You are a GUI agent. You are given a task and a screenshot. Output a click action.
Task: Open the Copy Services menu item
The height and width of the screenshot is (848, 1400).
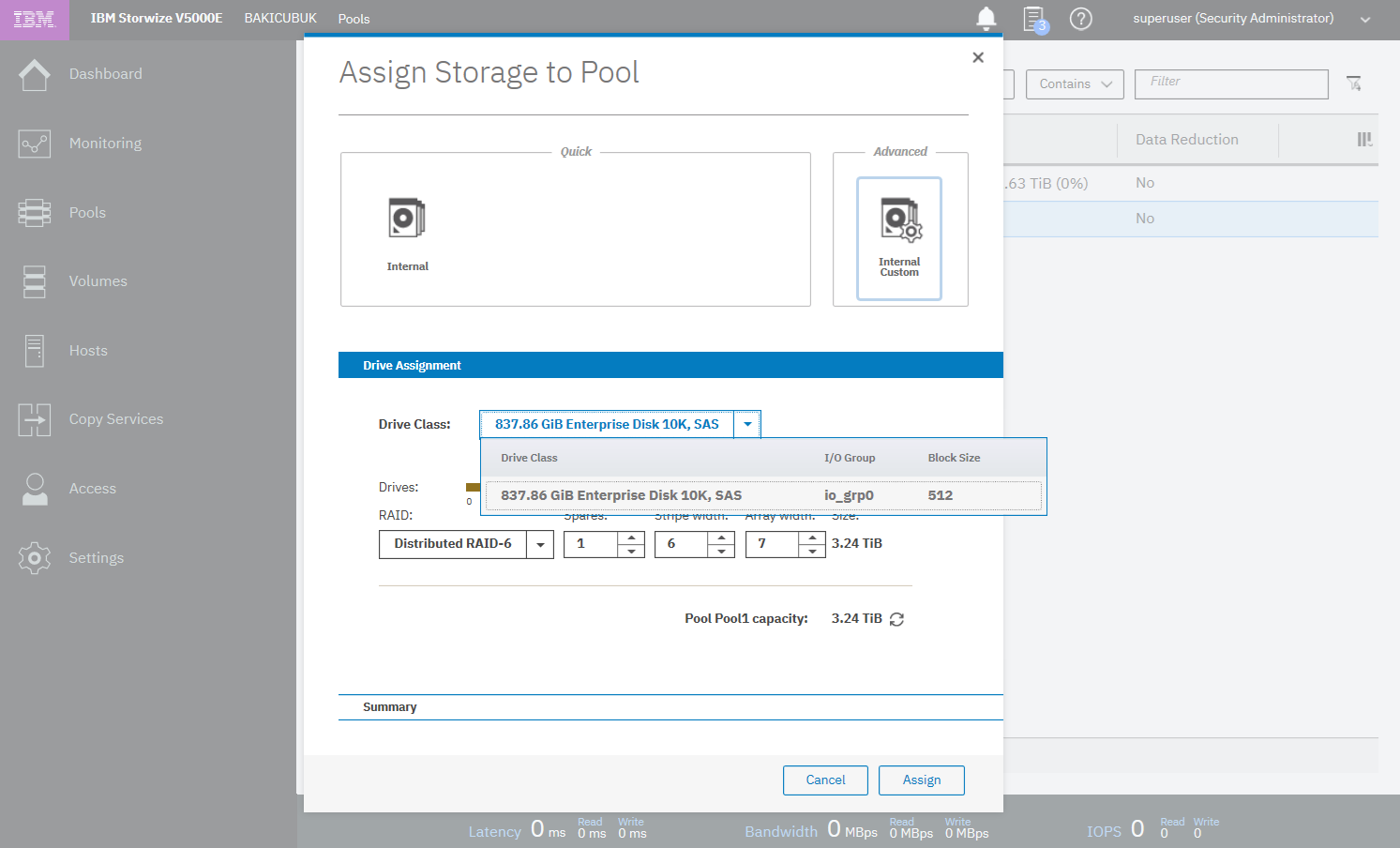point(115,419)
